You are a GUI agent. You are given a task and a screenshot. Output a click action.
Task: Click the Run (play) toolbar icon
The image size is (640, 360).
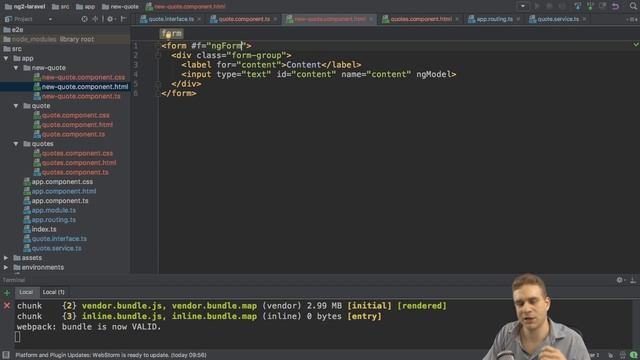[x=537, y=6]
